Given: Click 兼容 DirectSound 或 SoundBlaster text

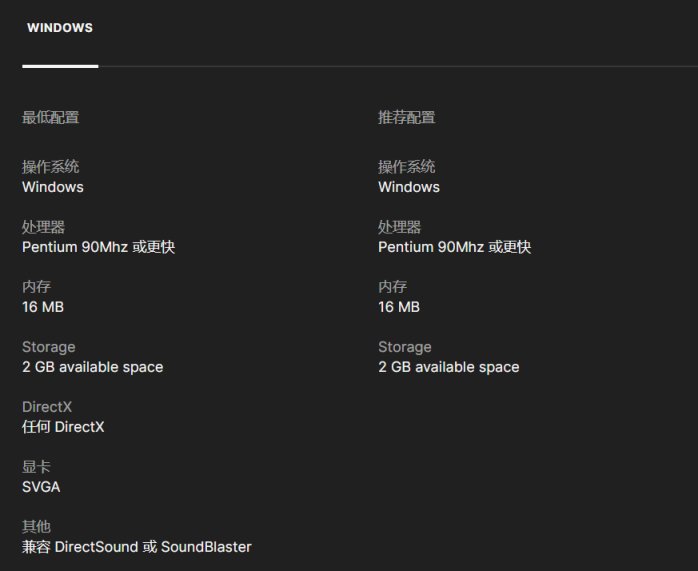Looking at the screenshot, I should click(137, 547).
